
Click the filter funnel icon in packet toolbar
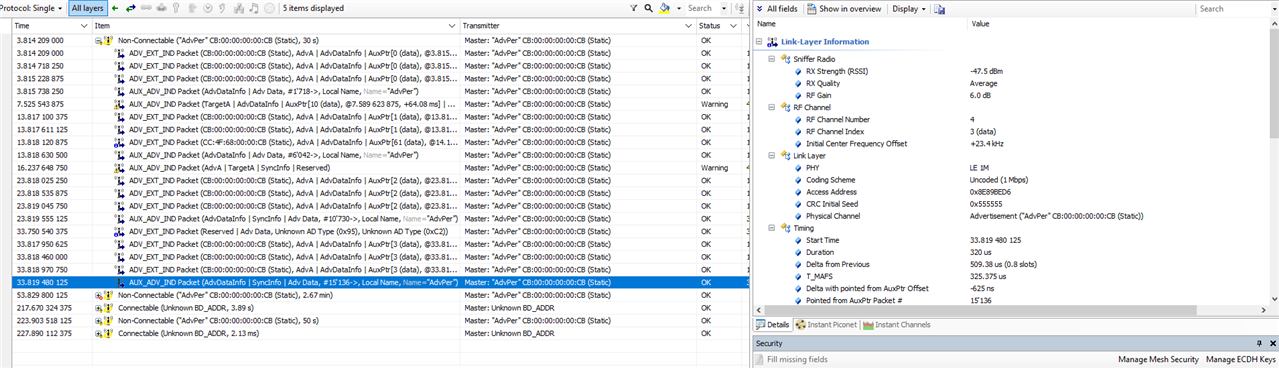[634, 8]
